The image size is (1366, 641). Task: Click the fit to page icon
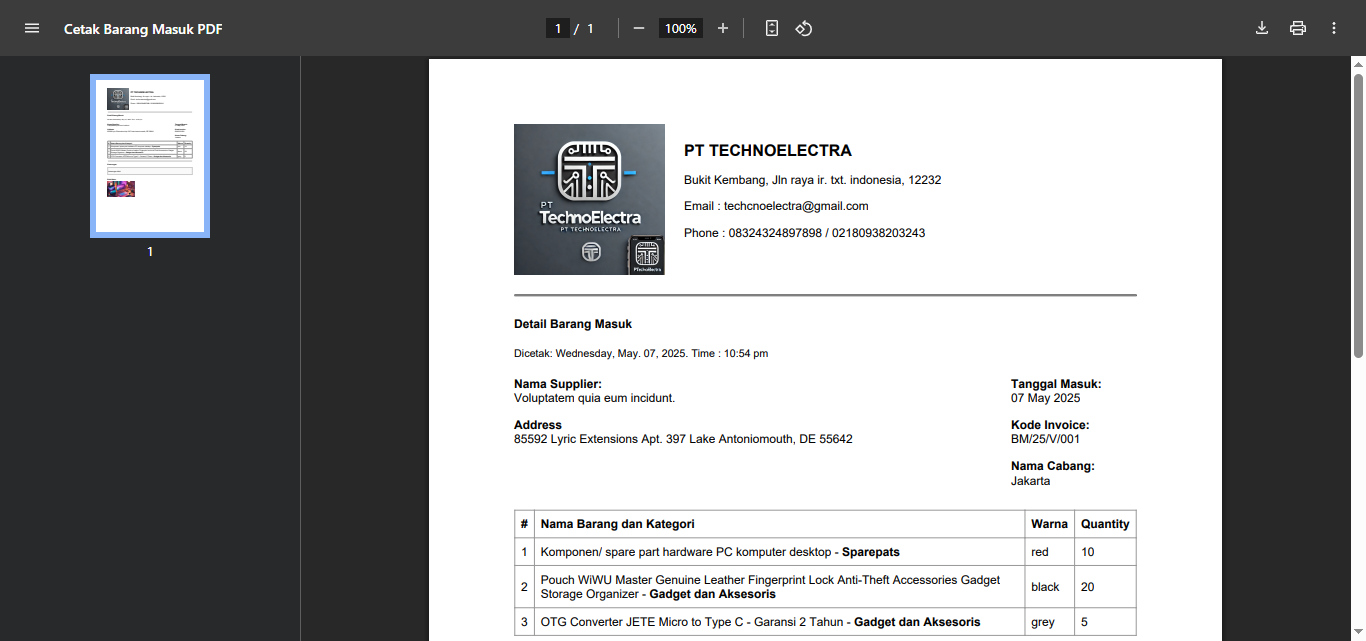[771, 28]
